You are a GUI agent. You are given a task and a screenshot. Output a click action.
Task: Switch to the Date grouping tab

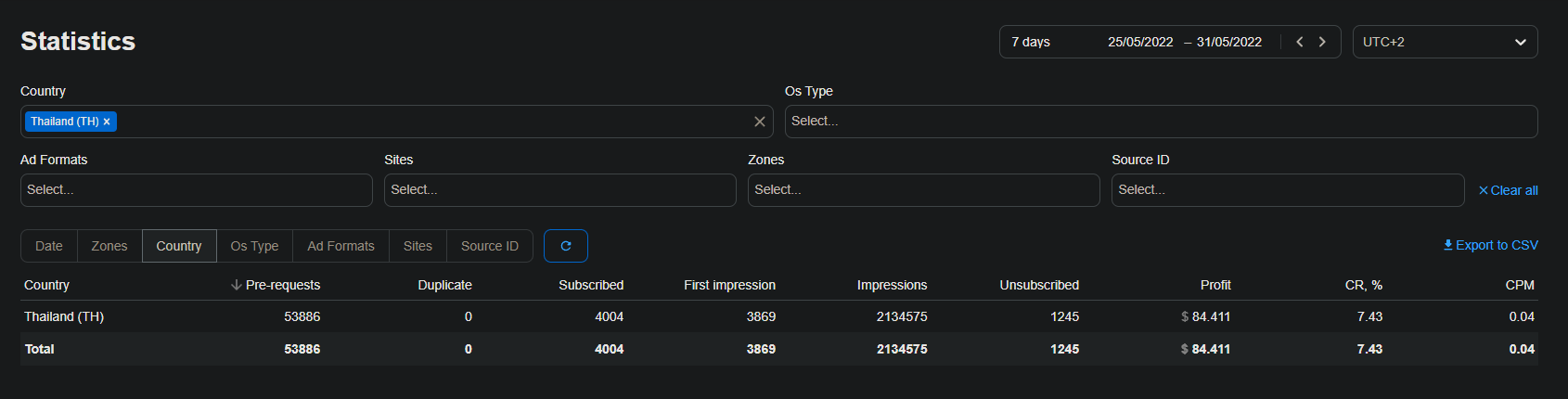pos(49,246)
